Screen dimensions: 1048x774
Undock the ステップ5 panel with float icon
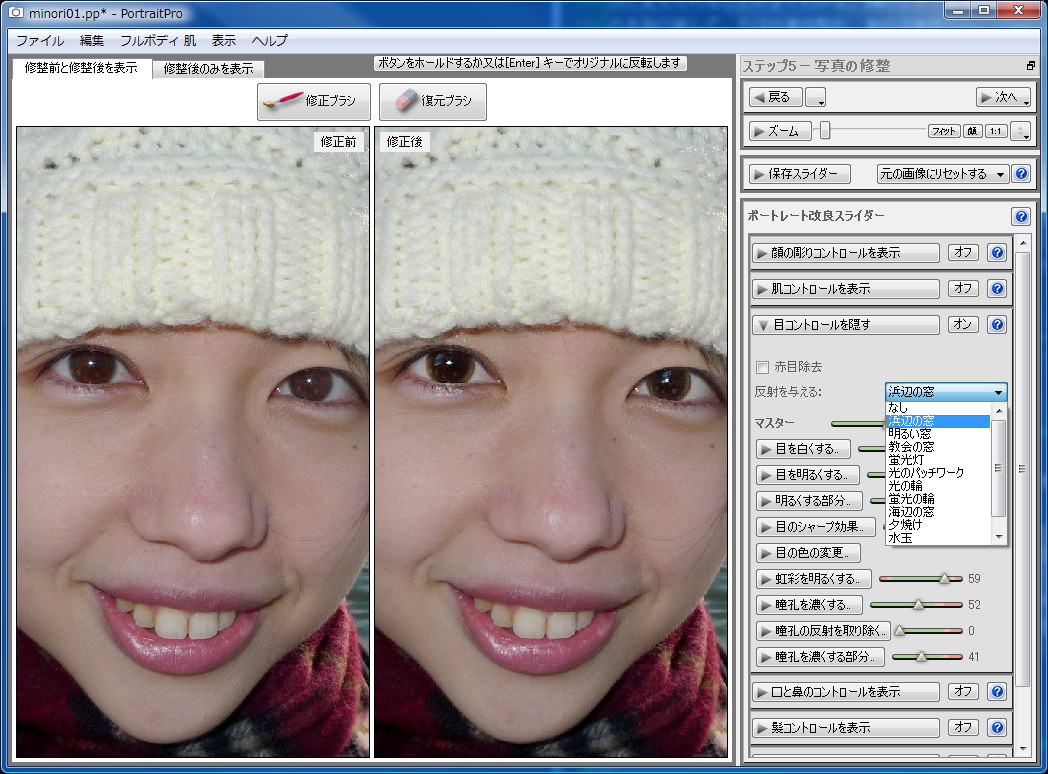(x=1031, y=66)
